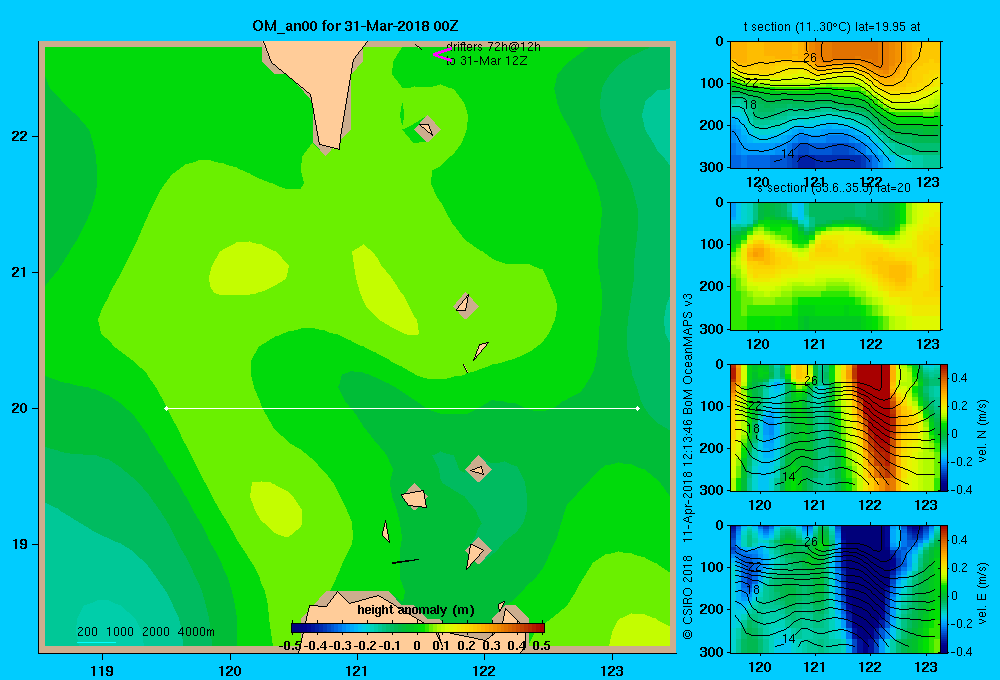Screen dimensions: 1000x680
Task: Click the 14 contour label in temperature section
Action: tap(788, 154)
